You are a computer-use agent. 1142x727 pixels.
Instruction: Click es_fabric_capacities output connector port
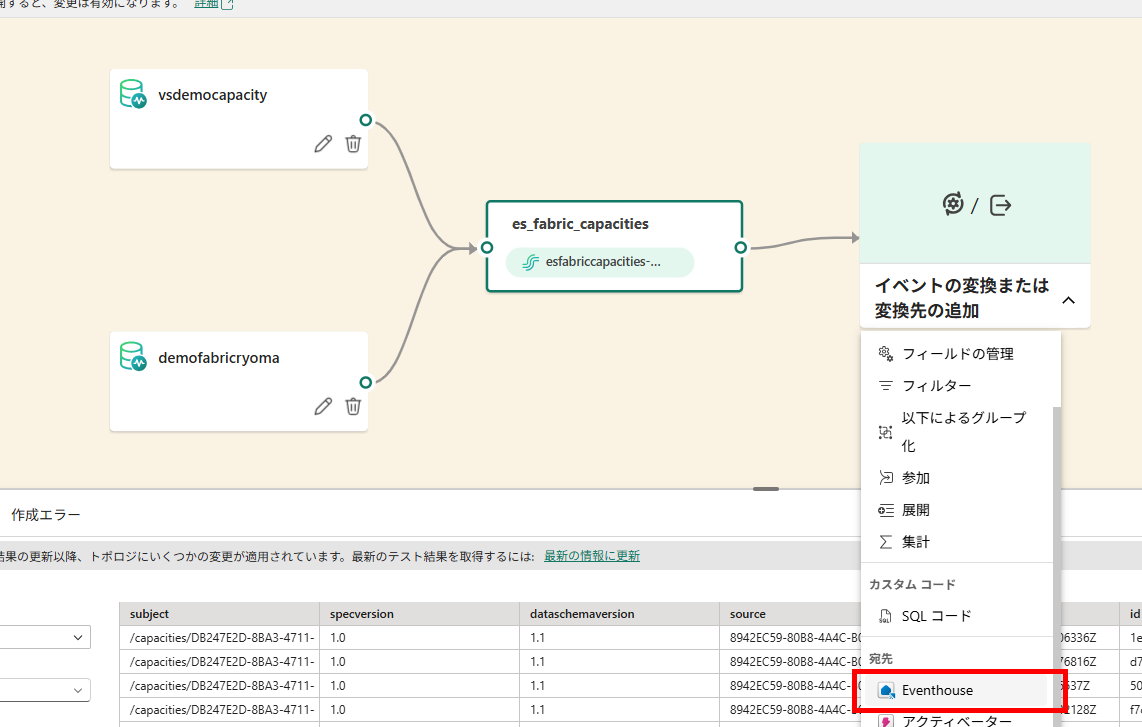coord(741,248)
